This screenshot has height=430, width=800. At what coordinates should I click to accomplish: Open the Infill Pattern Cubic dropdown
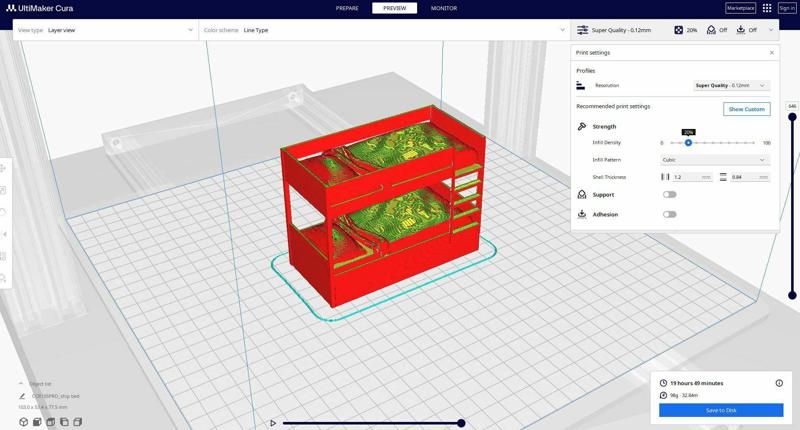[715, 160]
